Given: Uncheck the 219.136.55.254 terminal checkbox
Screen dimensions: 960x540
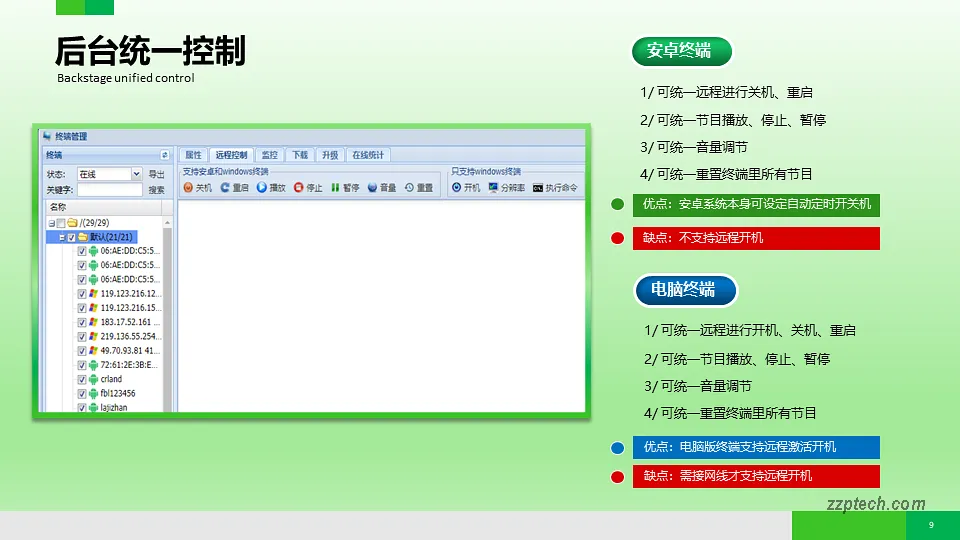Looking at the screenshot, I should pyautogui.click(x=81, y=336).
